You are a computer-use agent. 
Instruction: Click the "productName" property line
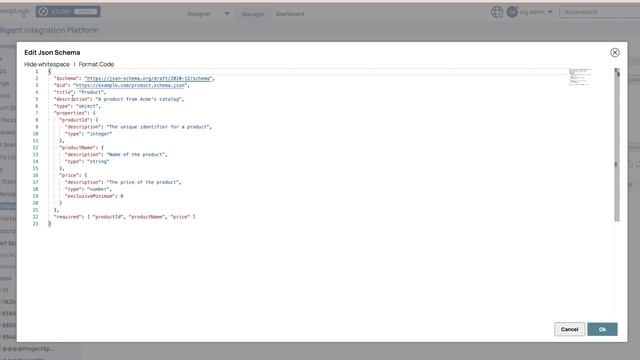tap(81, 147)
